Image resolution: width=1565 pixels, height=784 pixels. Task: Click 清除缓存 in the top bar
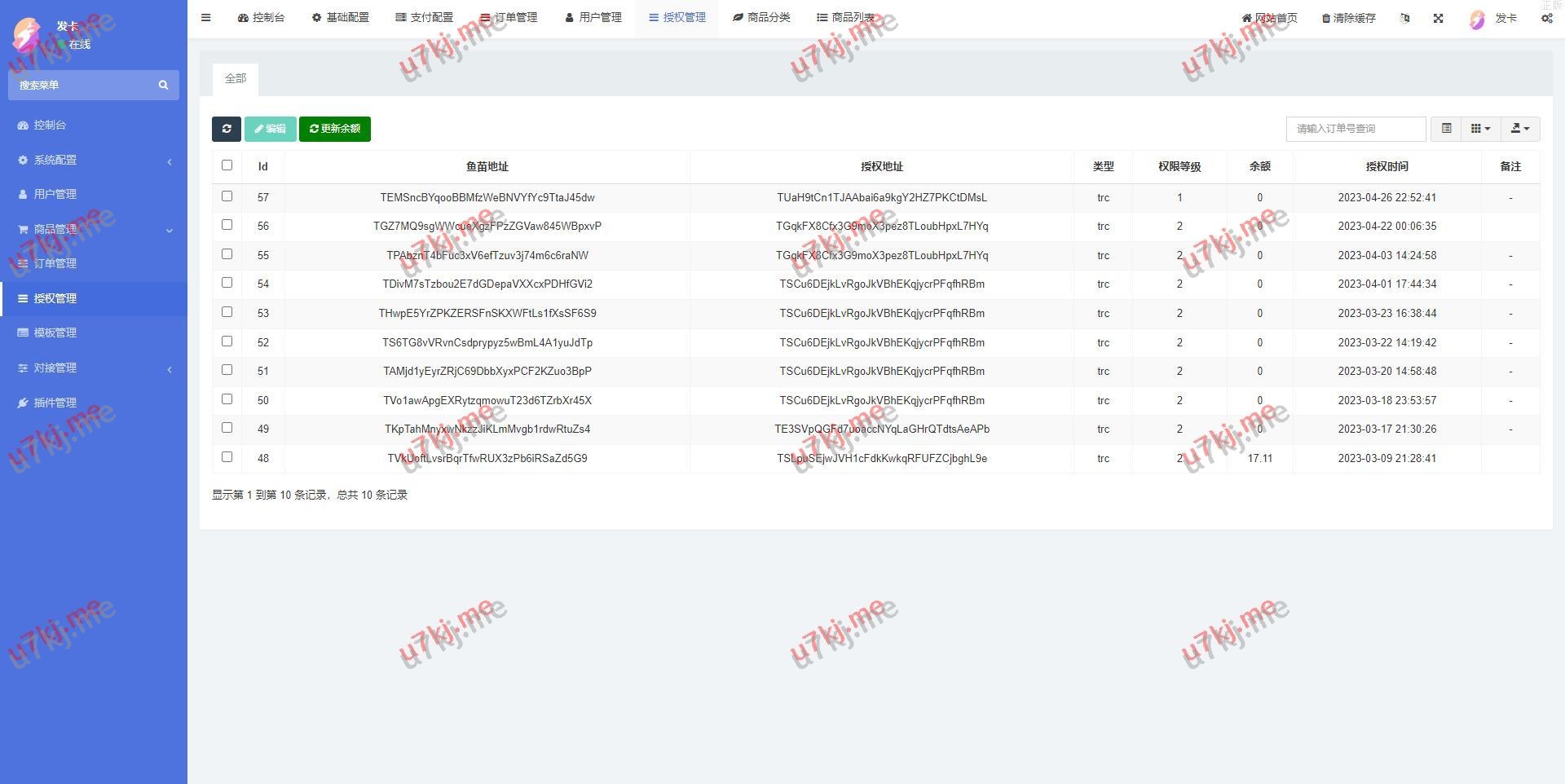point(1348,18)
